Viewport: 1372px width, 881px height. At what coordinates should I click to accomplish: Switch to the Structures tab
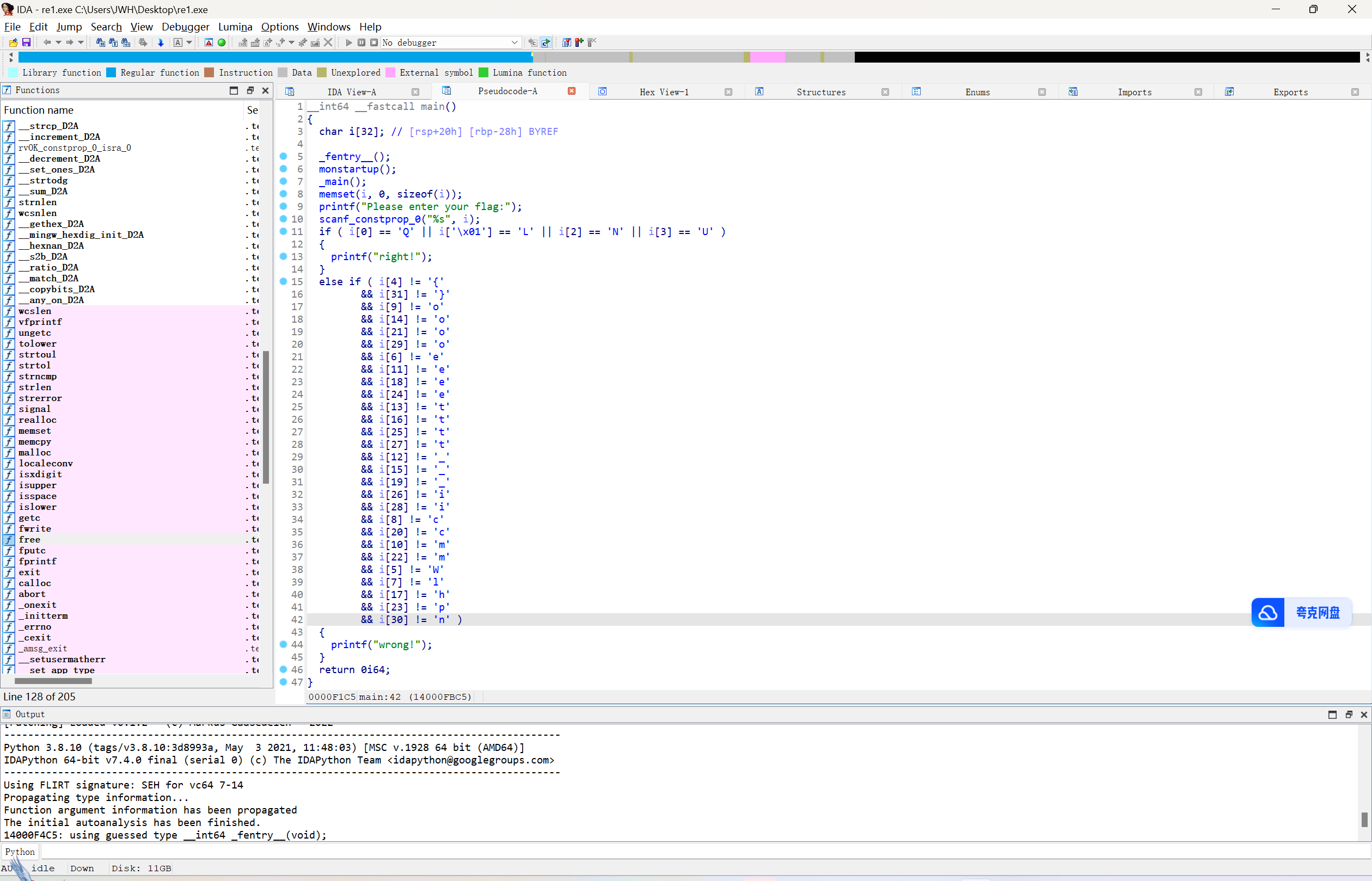(821, 92)
